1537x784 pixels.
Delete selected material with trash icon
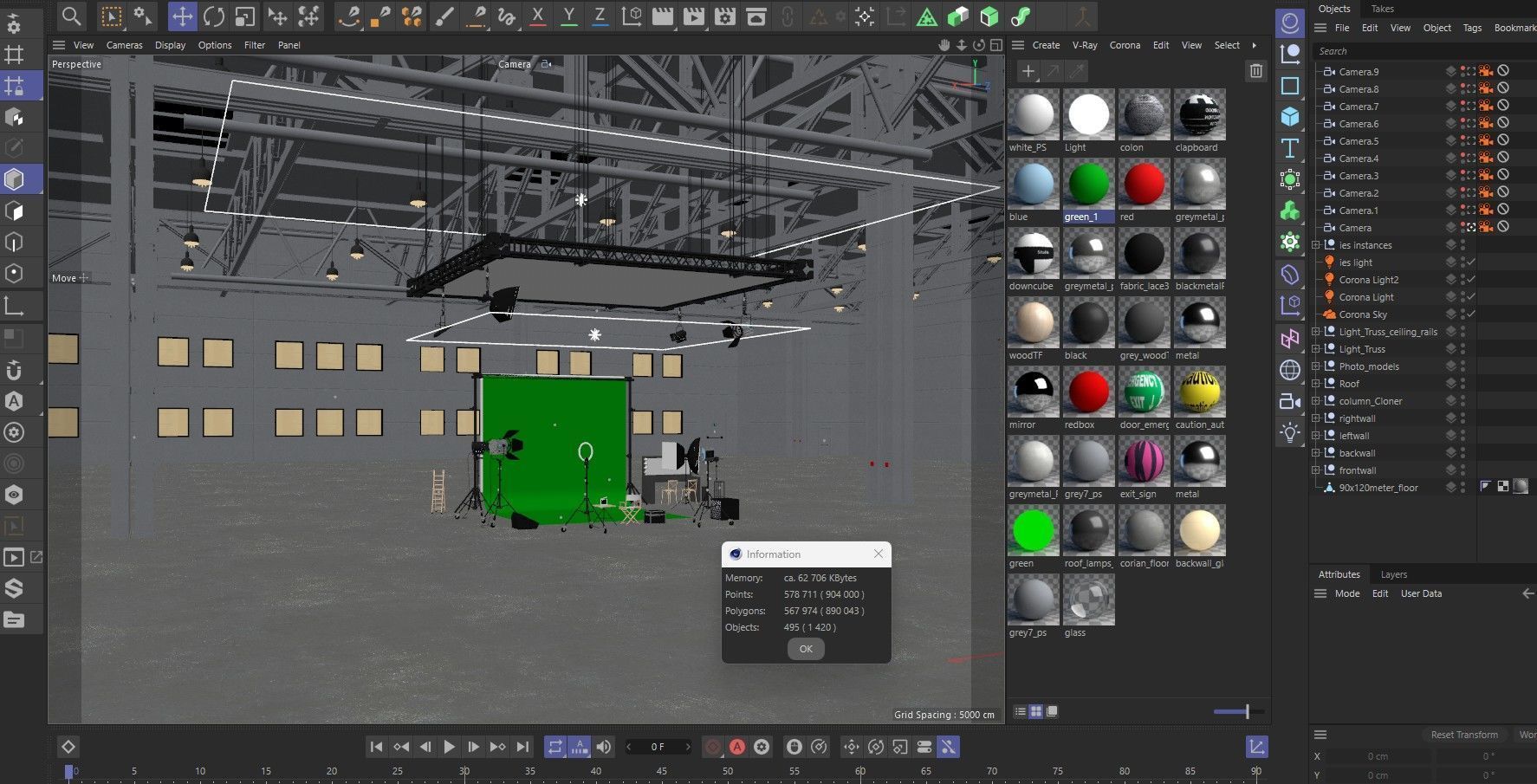tap(1256, 71)
